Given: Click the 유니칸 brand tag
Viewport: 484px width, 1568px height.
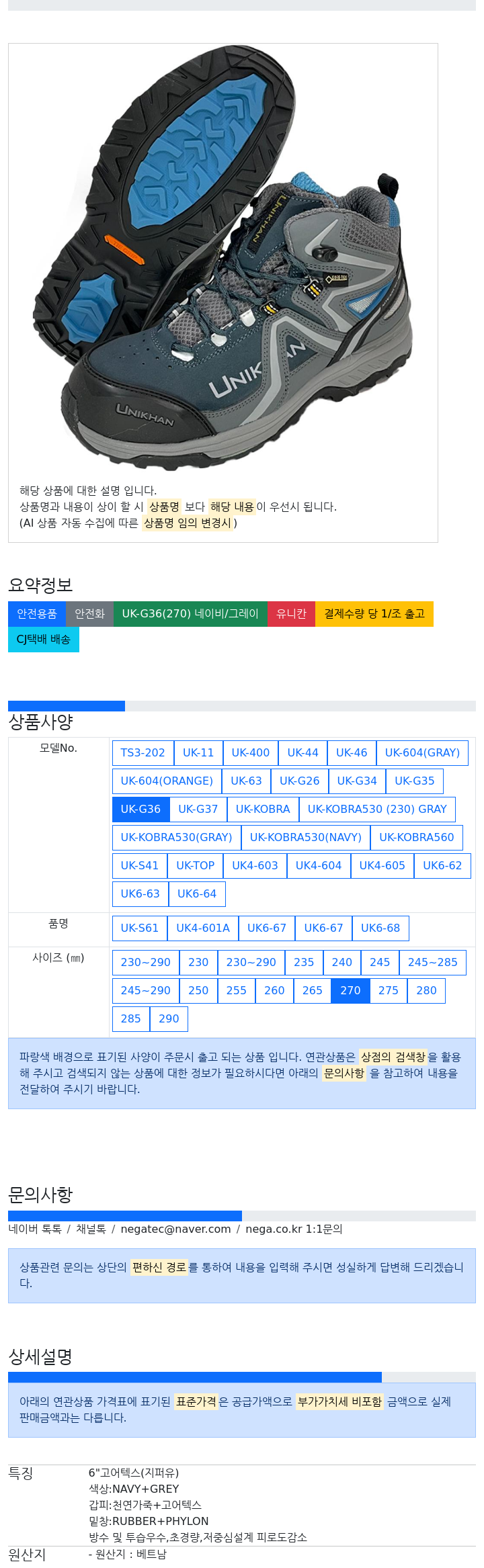Looking at the screenshot, I should coord(291,614).
